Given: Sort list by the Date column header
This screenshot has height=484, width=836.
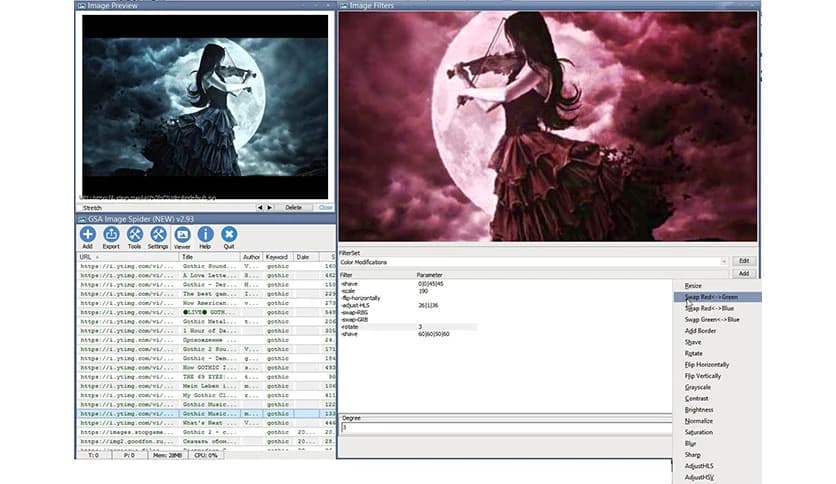Looking at the screenshot, I should tap(306, 257).
